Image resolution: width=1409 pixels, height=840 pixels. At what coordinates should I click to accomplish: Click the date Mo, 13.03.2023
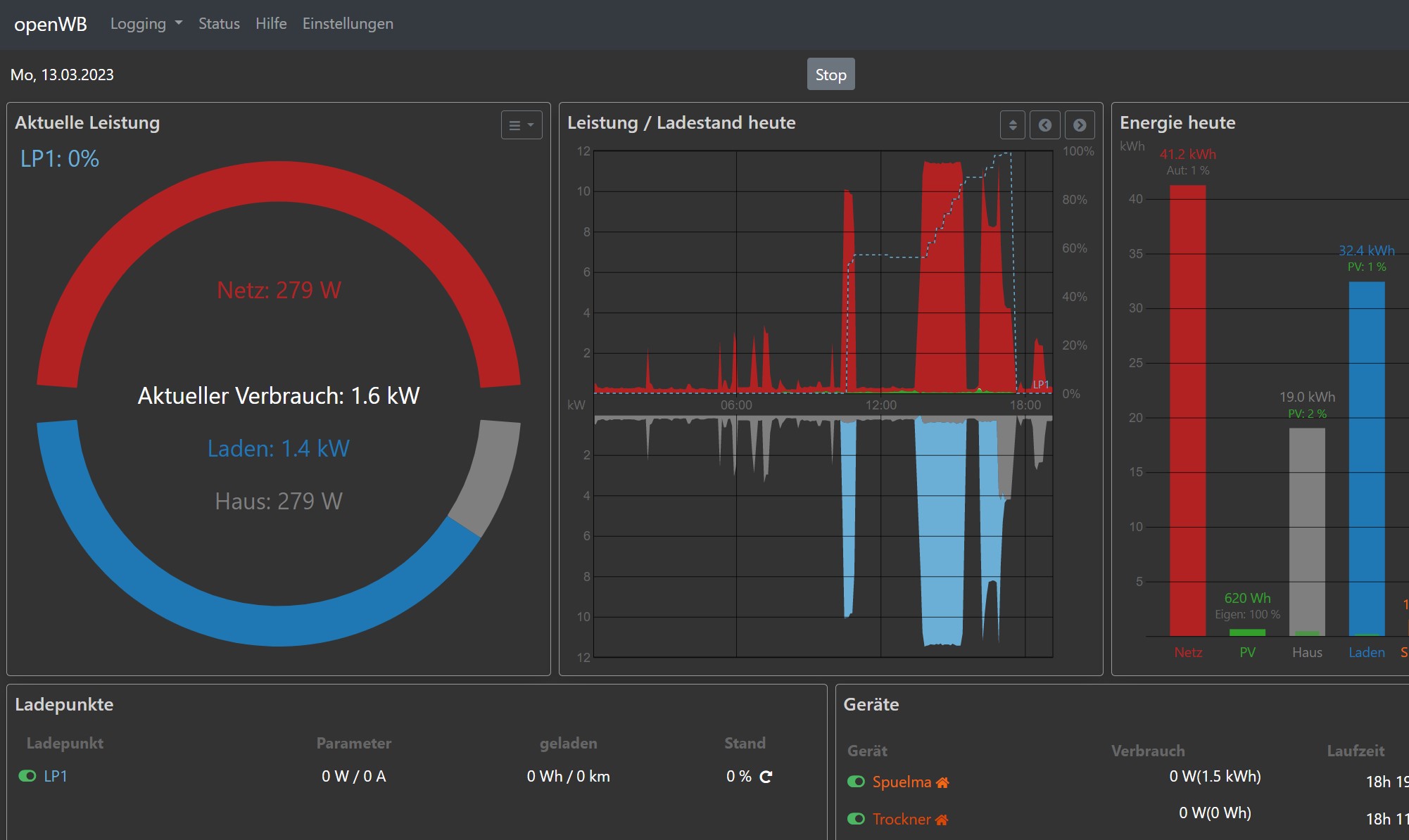62,75
